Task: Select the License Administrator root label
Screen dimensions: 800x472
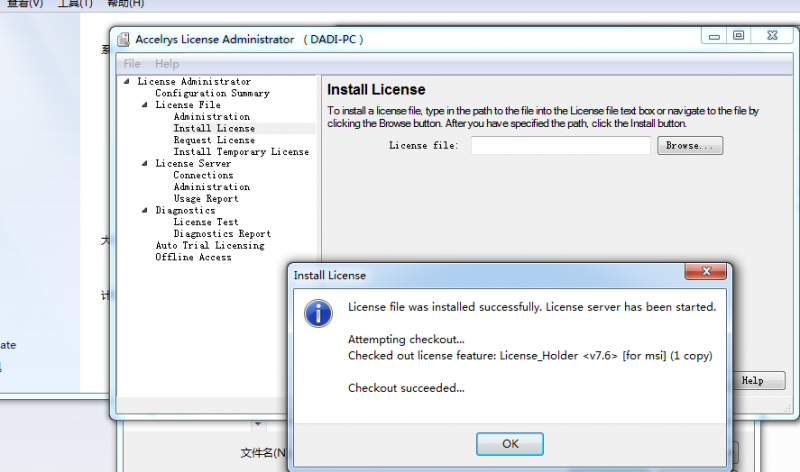Action: (194, 81)
